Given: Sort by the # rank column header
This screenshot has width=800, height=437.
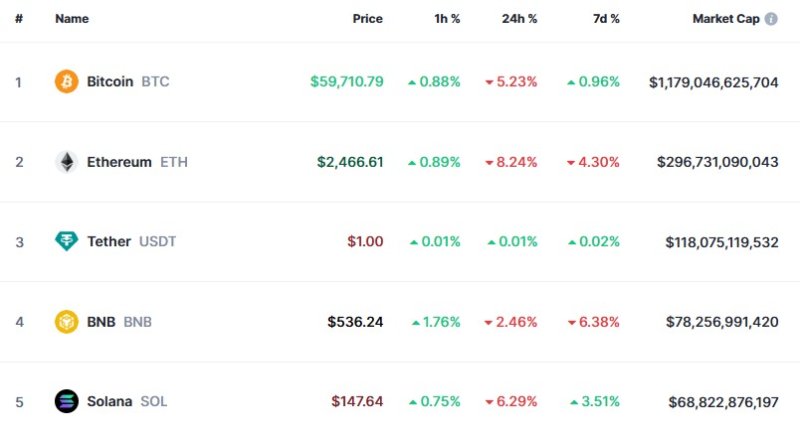Looking at the screenshot, I should pos(19,19).
